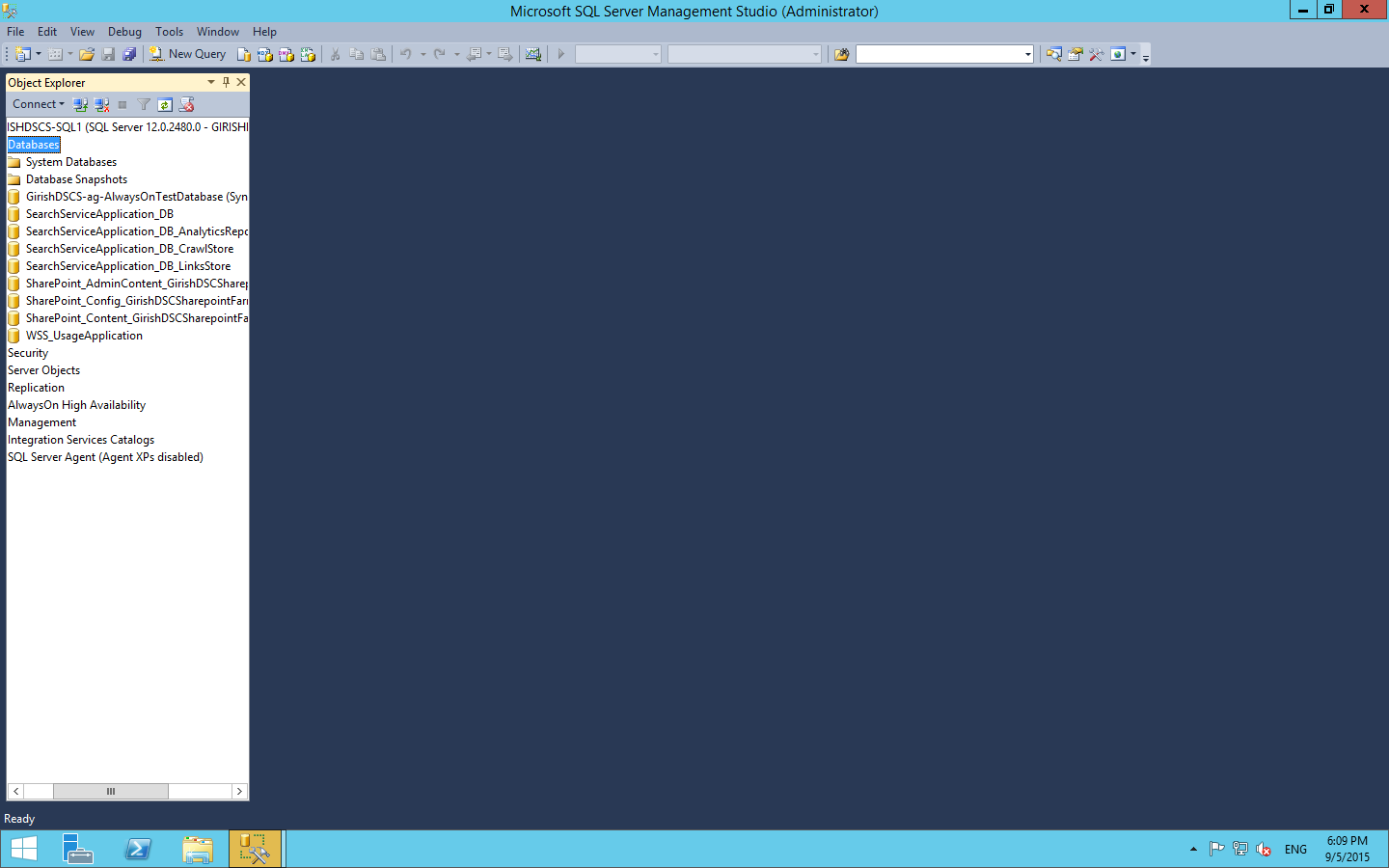
Task: Open the Properties Window icon
Action: (1075, 54)
